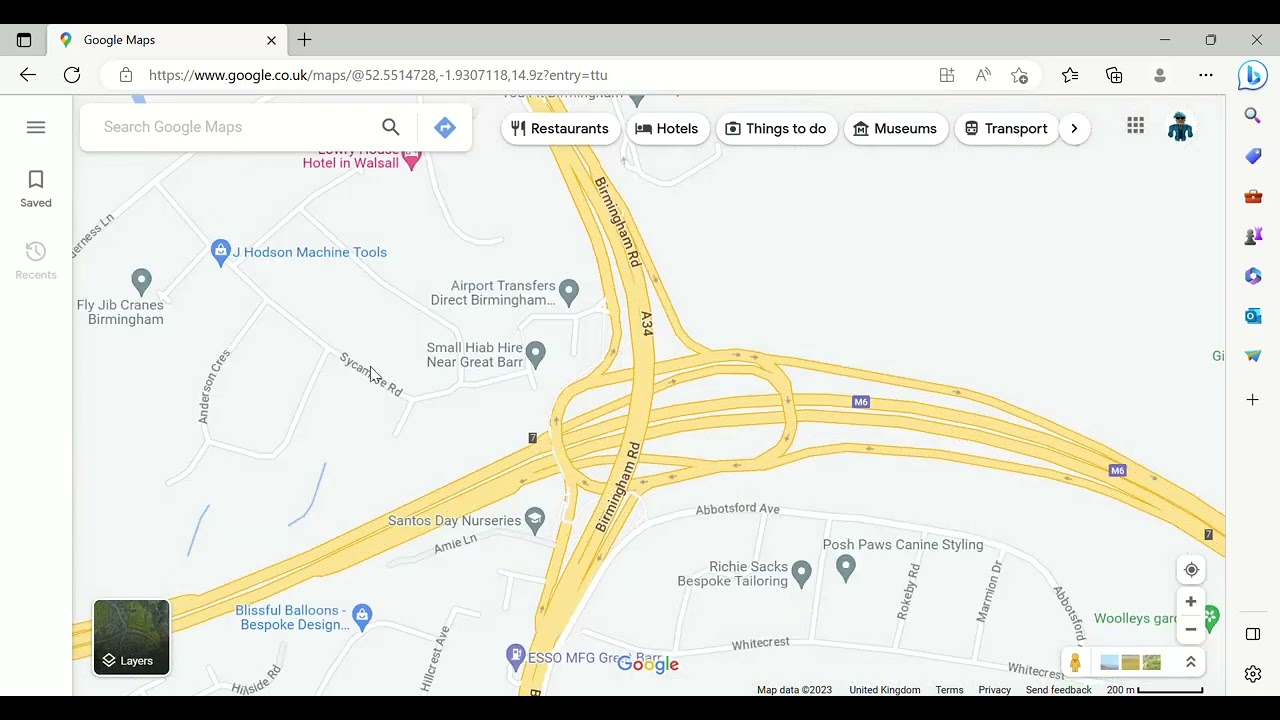1280x720 pixels.
Task: Open browser Collections icon
Action: [1114, 75]
